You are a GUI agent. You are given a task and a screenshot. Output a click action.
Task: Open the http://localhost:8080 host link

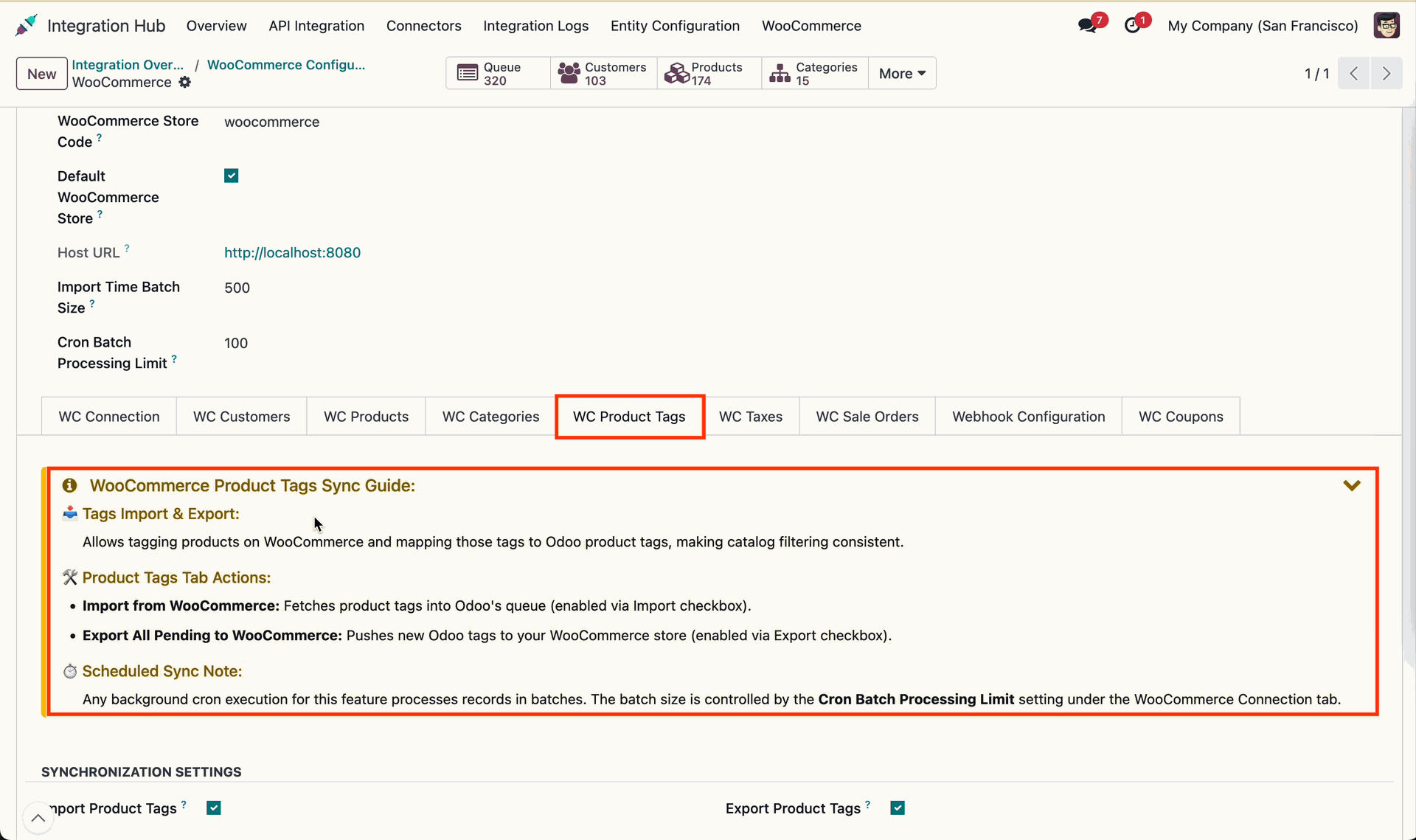point(292,253)
